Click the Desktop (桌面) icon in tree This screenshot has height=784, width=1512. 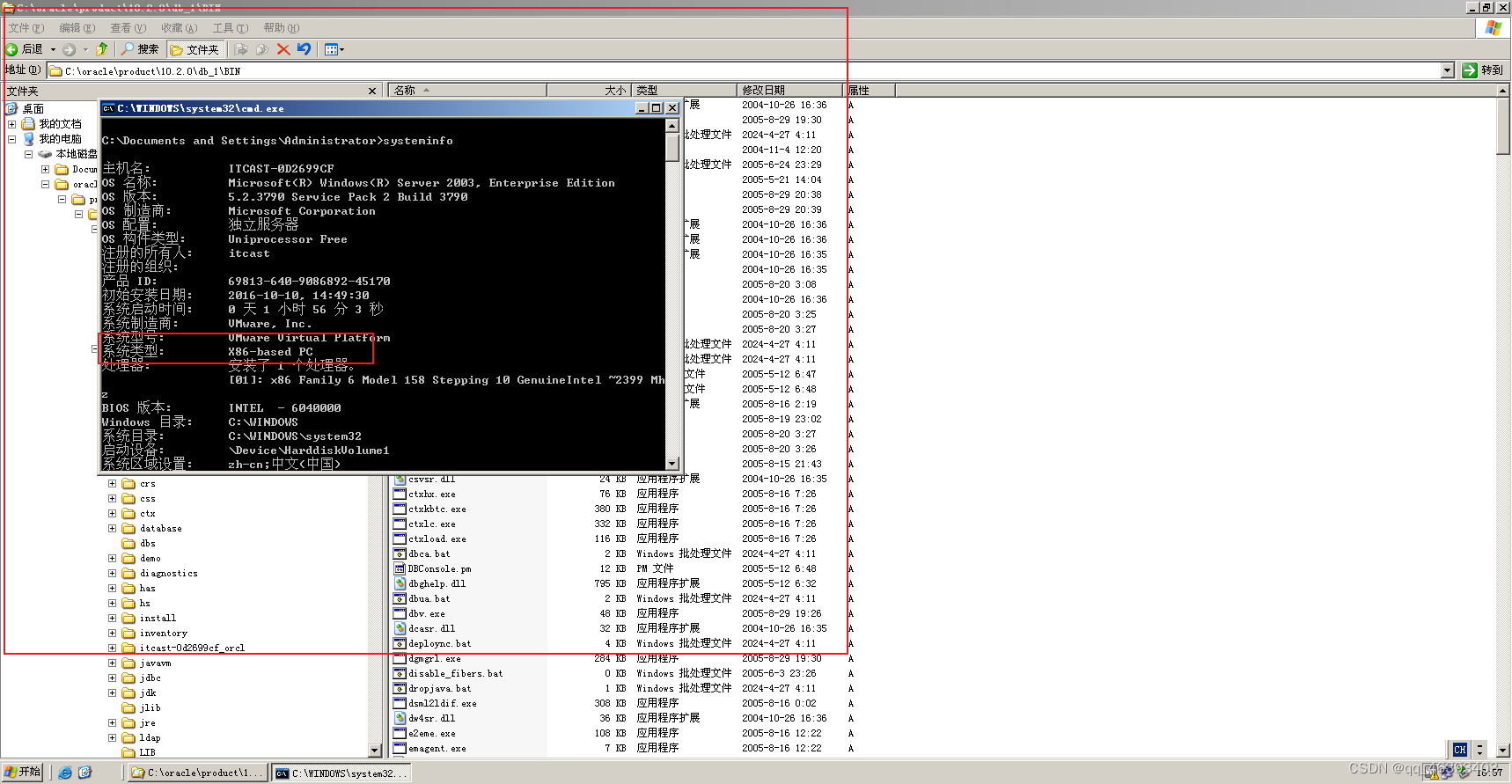11,109
